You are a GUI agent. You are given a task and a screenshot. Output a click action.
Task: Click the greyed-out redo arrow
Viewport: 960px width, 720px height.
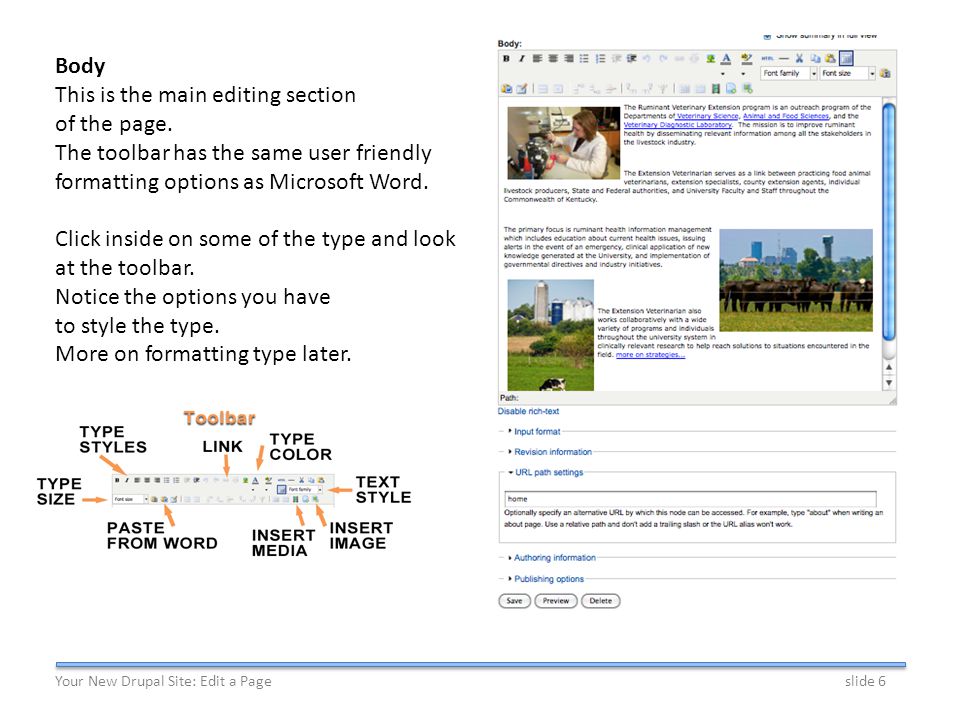(663, 59)
